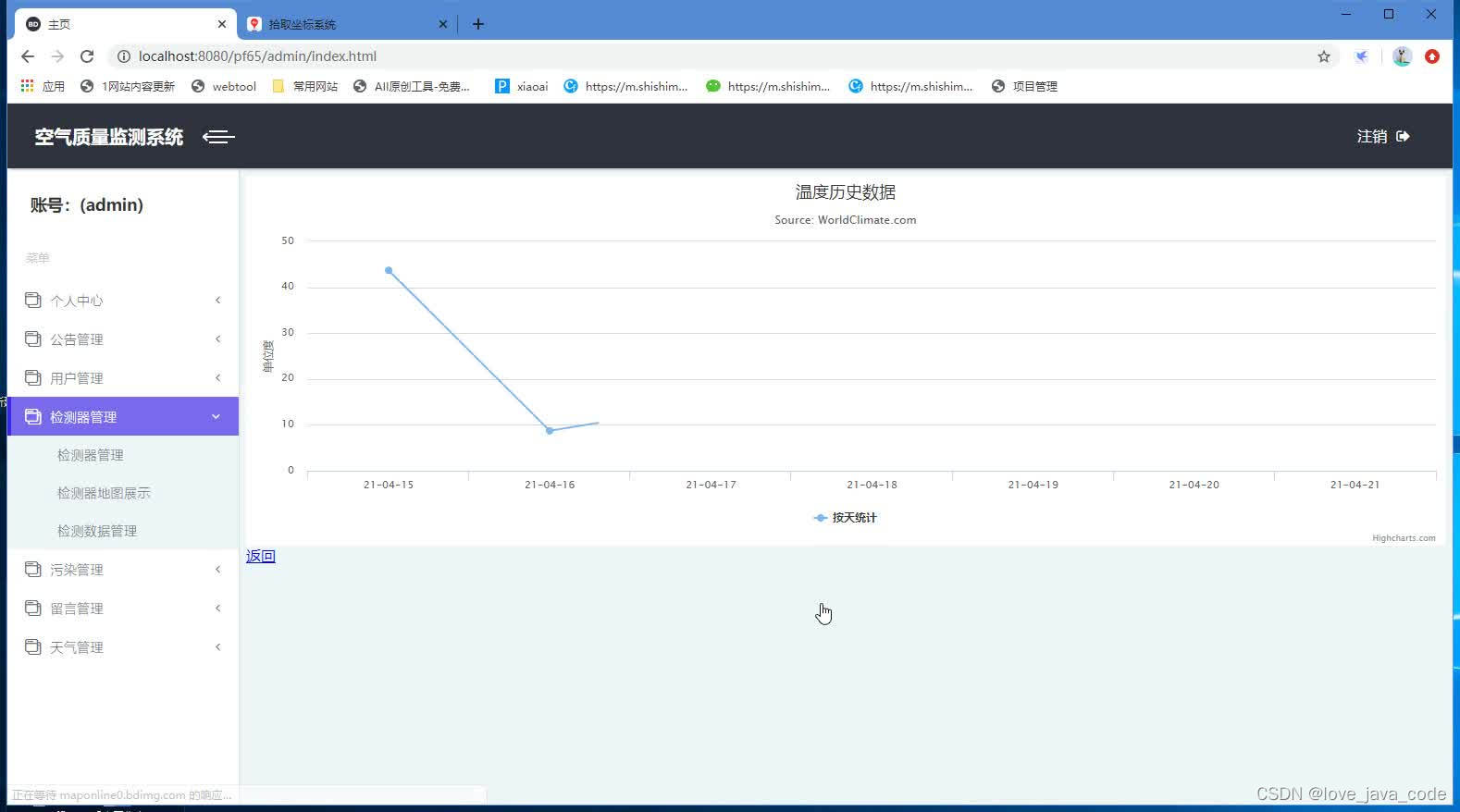Image resolution: width=1460 pixels, height=812 pixels.
Task: Collapse the 检测器管理 chevron
Action: coord(217,416)
